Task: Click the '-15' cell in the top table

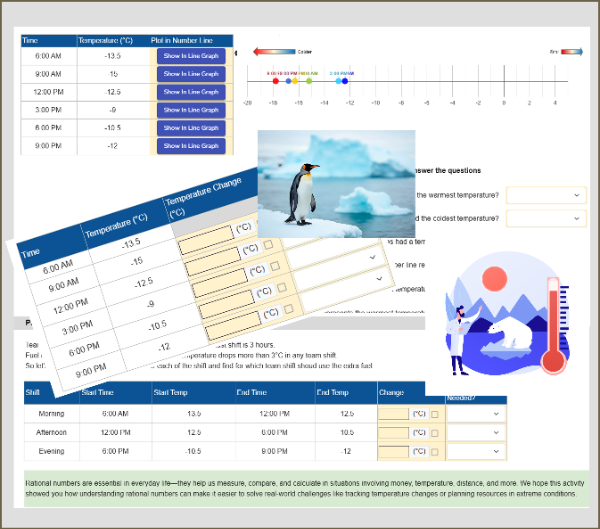Action: (x=113, y=74)
